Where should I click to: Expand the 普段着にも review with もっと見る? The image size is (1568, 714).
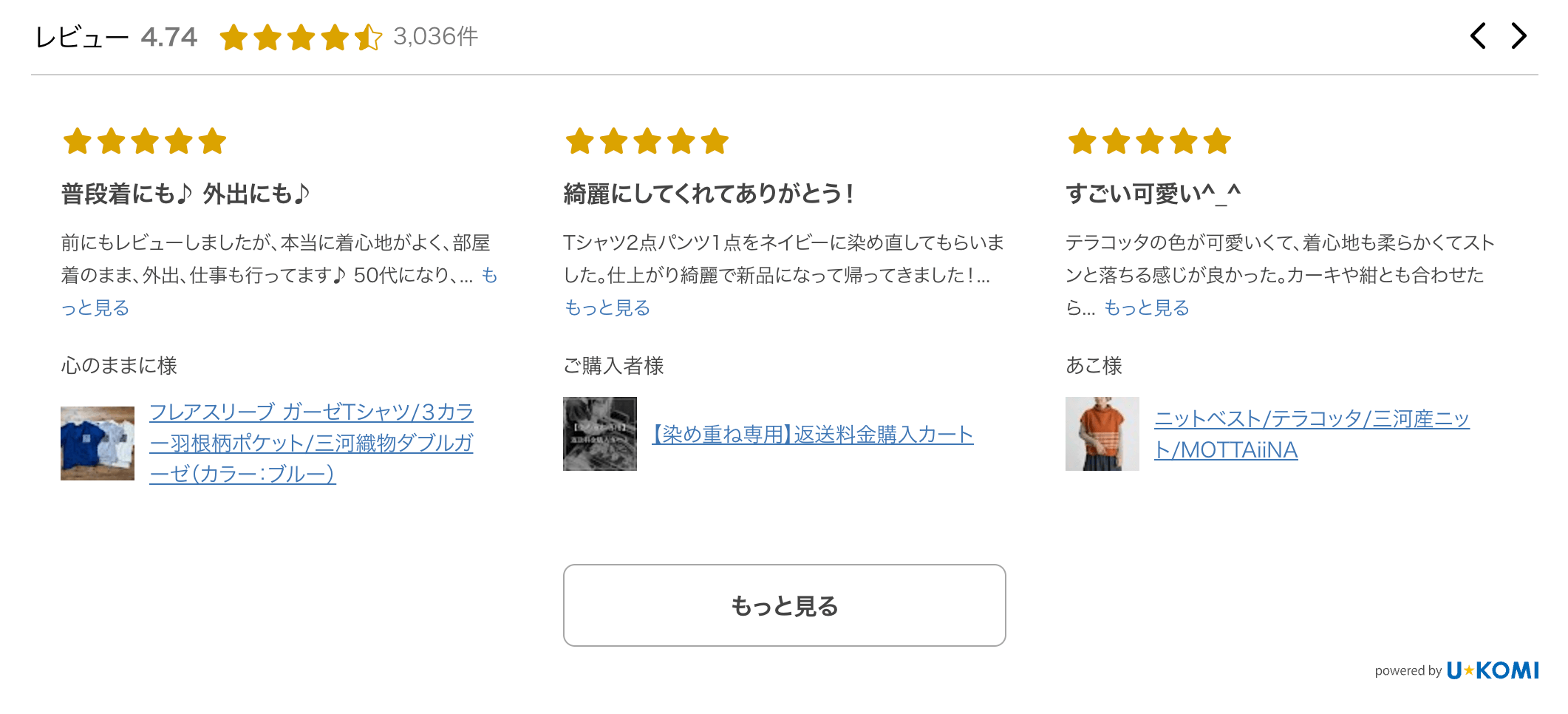tap(95, 308)
